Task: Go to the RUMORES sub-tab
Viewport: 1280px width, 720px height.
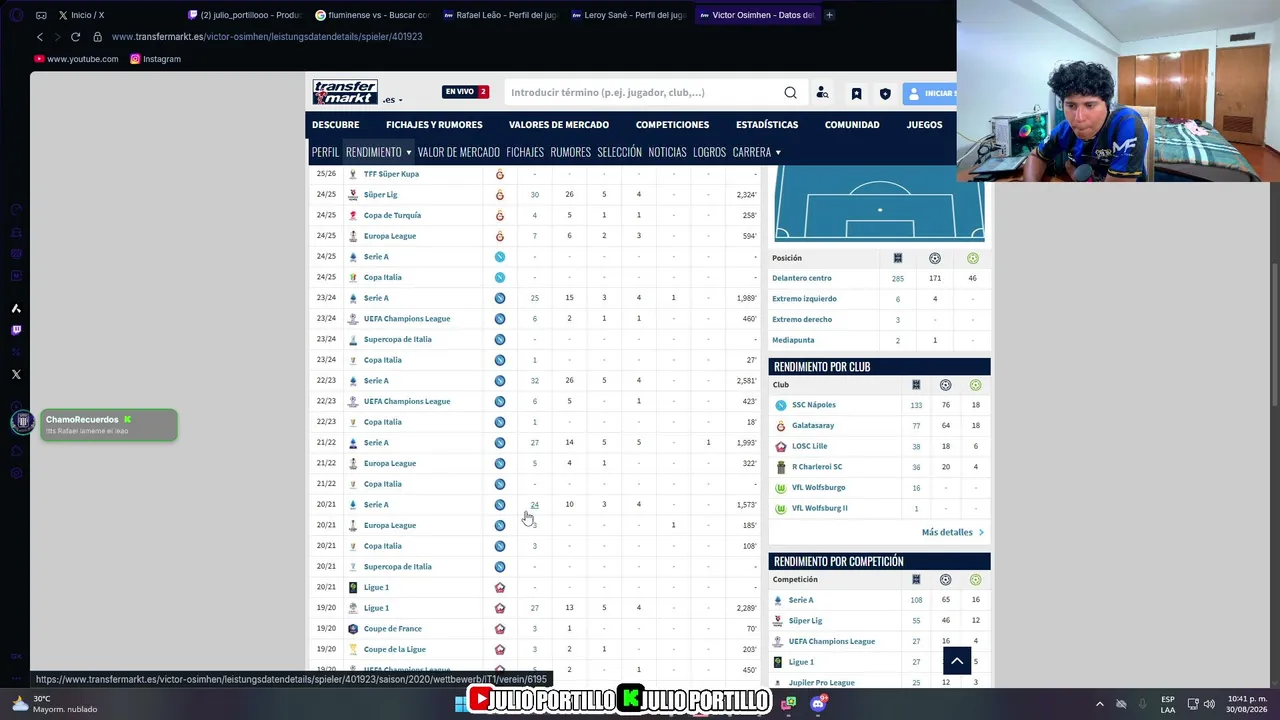Action: click(x=570, y=152)
